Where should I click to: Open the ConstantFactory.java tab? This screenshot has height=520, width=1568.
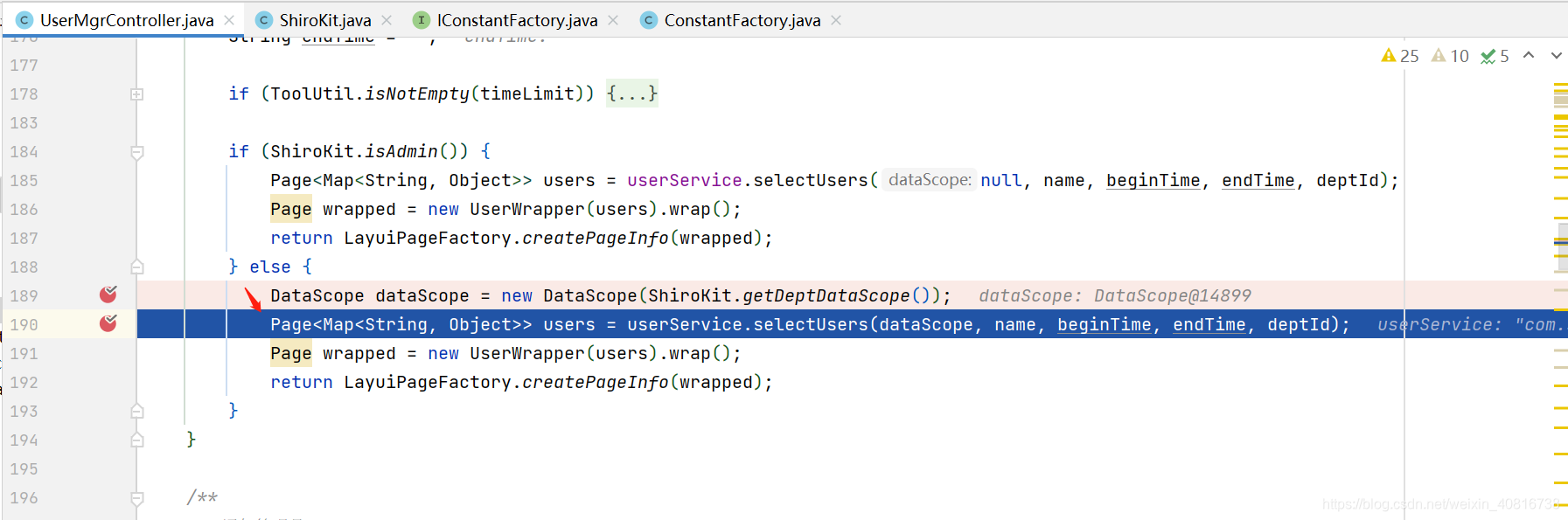coord(742,20)
